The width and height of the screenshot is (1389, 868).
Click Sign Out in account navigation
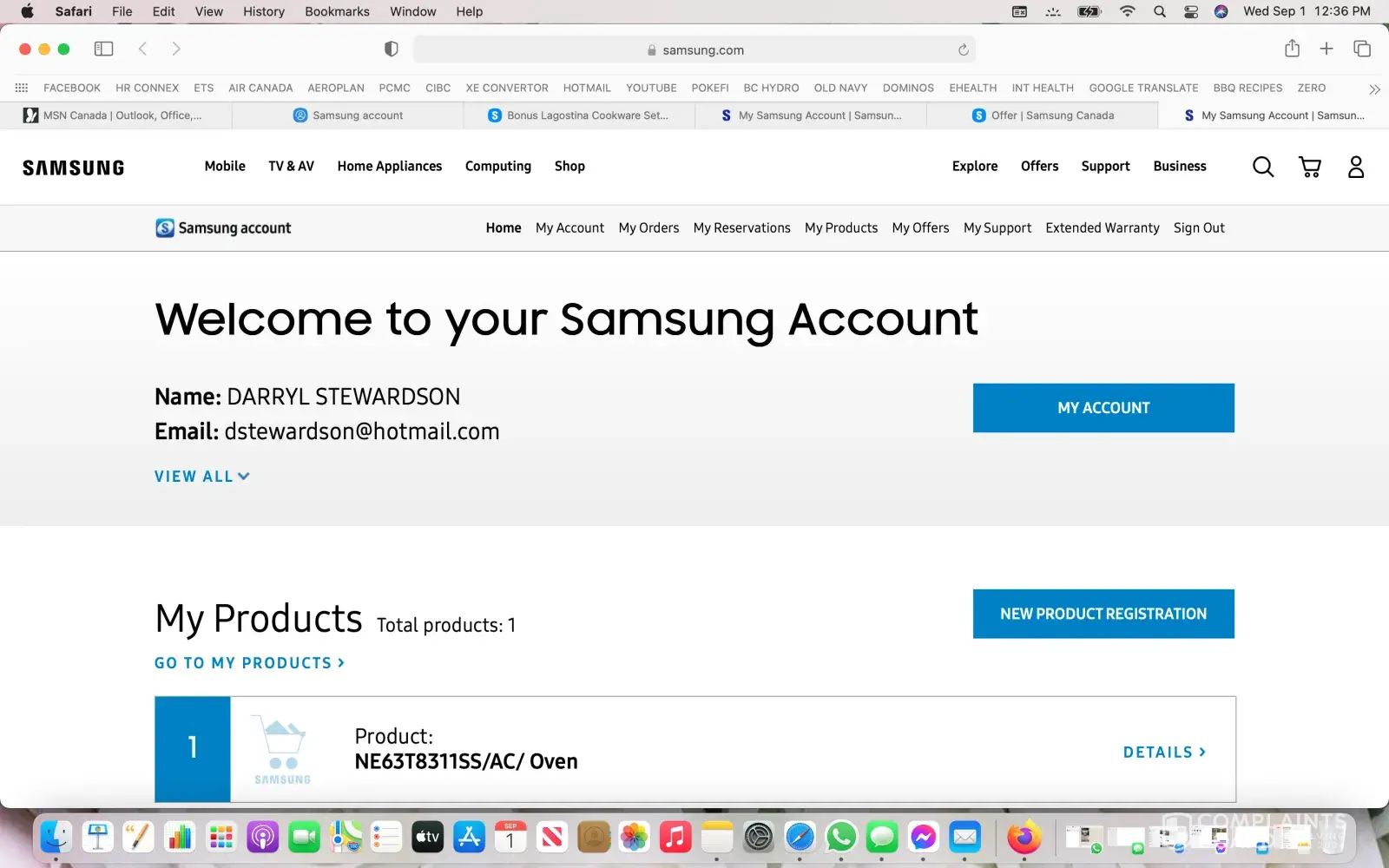pyautogui.click(x=1199, y=228)
